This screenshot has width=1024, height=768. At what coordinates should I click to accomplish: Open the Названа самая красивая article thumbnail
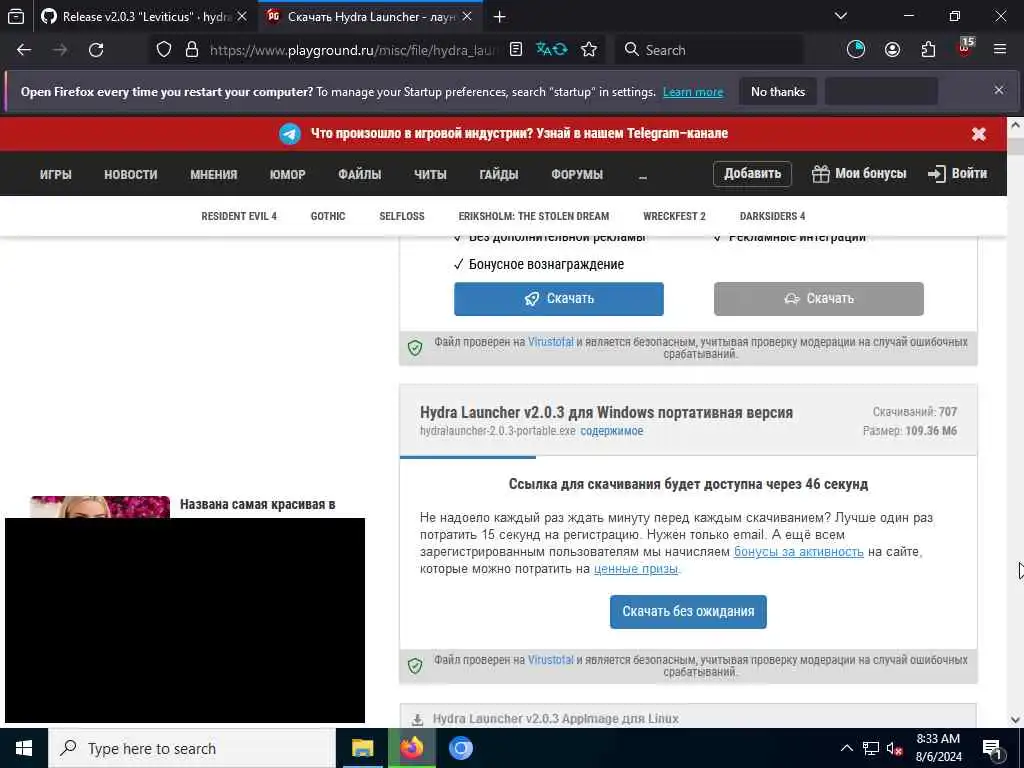pyautogui.click(x=100, y=507)
